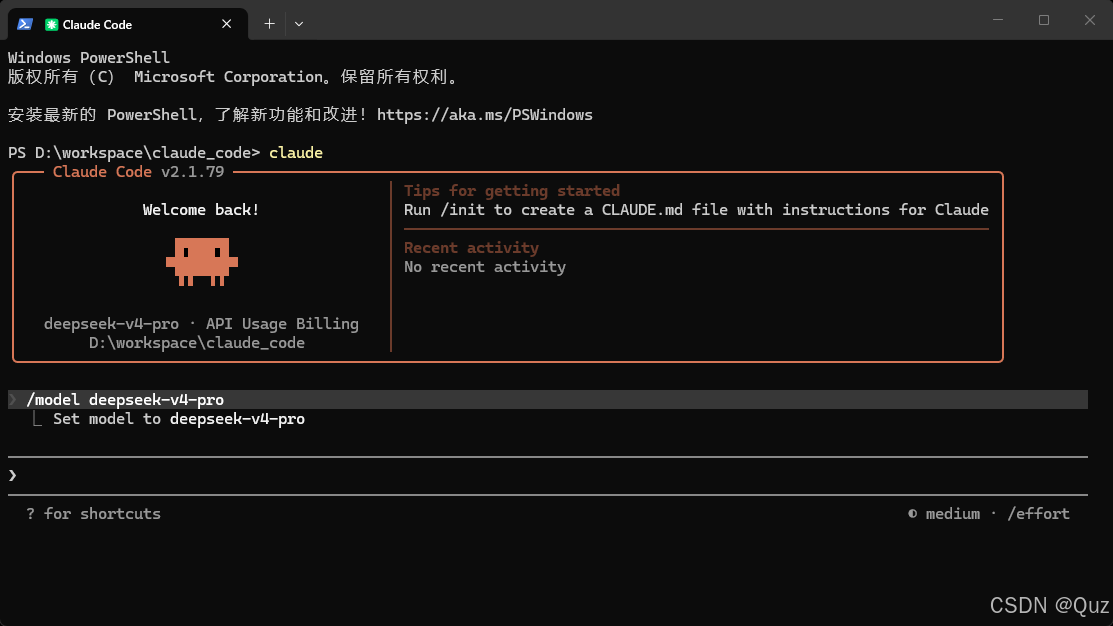Click the Welcome back! text
This screenshot has width=1113, height=626.
pyautogui.click(x=201, y=210)
